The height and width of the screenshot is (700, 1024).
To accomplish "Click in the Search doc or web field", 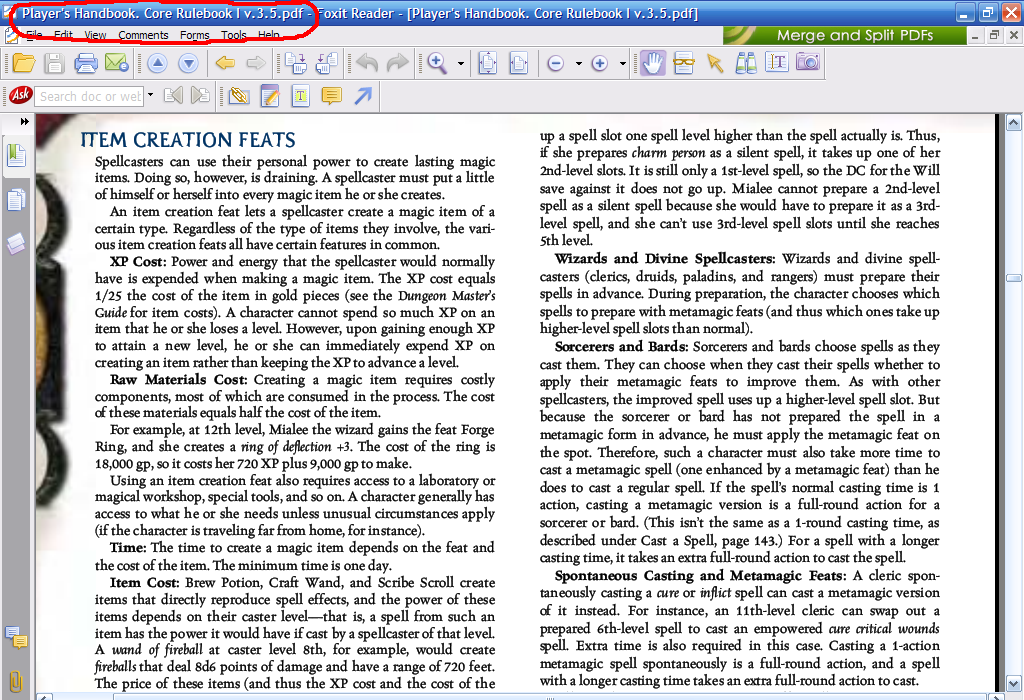I will 89,96.
